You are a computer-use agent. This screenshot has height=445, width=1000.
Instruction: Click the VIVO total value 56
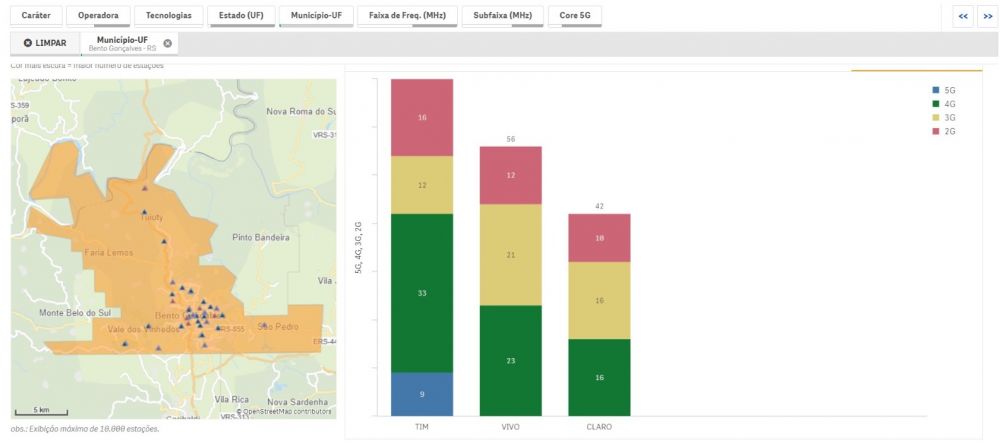511,139
